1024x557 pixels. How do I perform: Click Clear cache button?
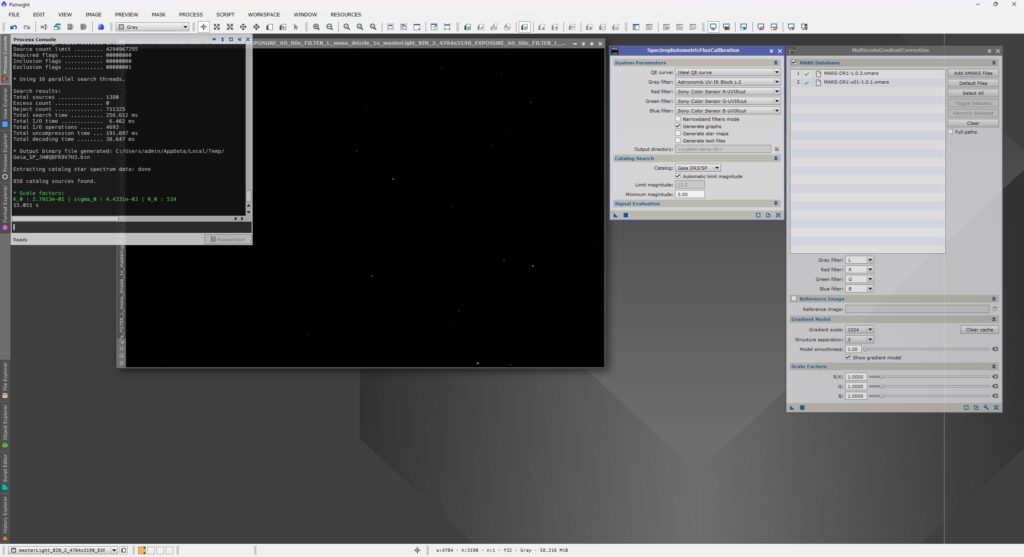(x=980, y=330)
